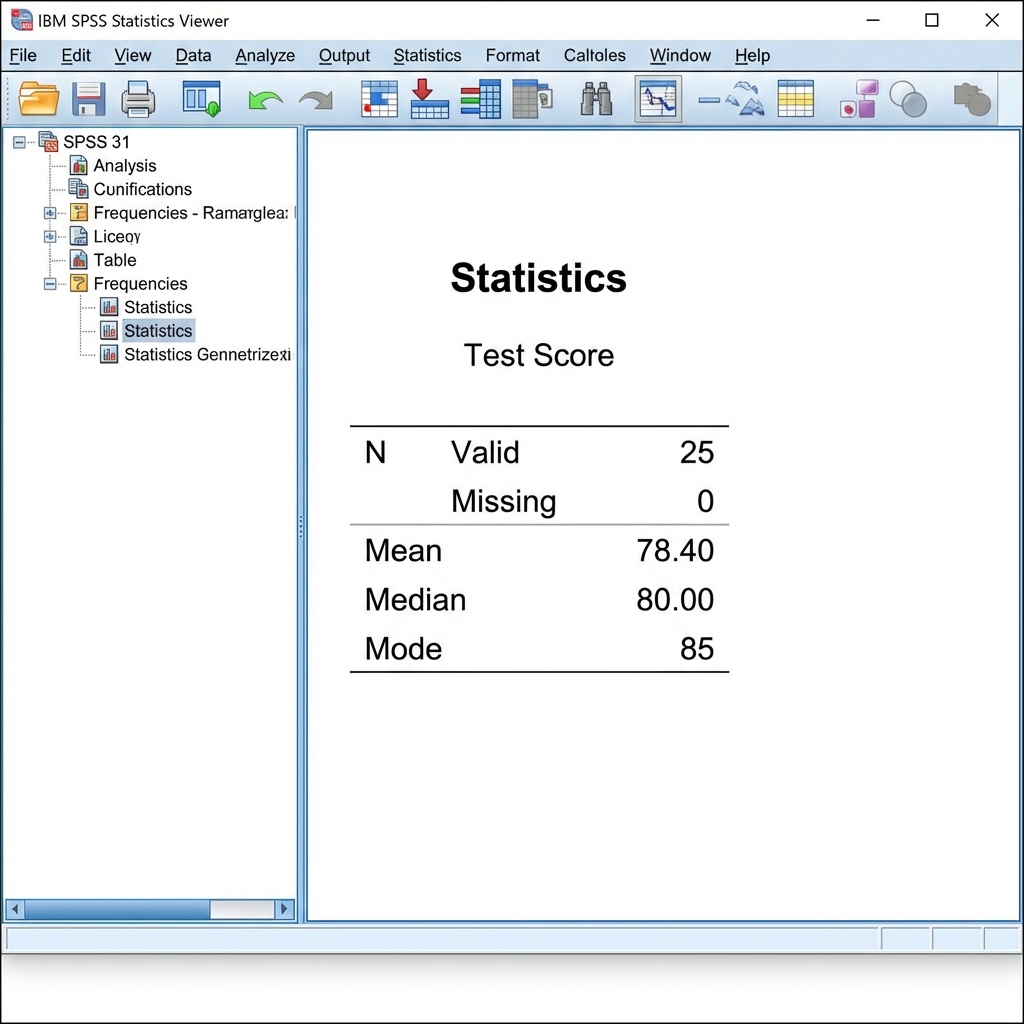Click the Save floppy disk icon
This screenshot has width=1024, height=1024.
tap(89, 99)
